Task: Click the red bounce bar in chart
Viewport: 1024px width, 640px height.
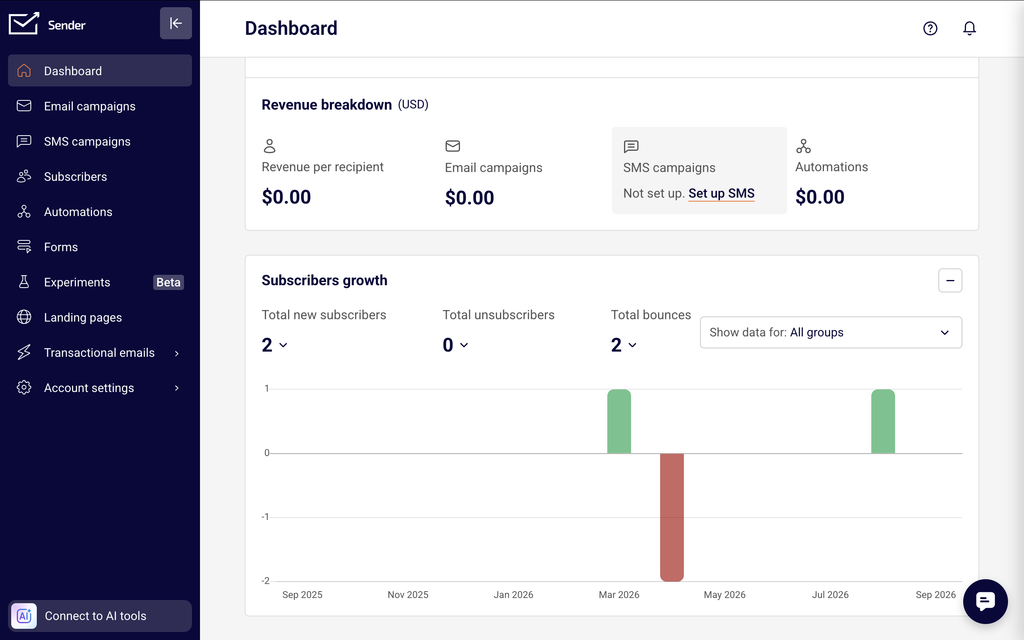Action: tap(672, 517)
